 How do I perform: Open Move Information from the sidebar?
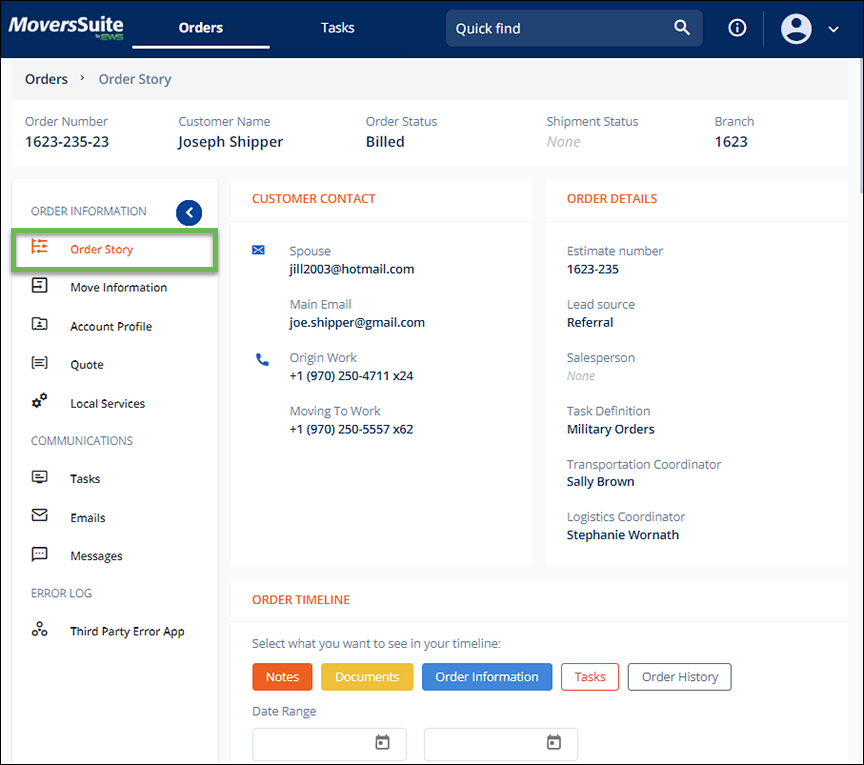[38, 287]
